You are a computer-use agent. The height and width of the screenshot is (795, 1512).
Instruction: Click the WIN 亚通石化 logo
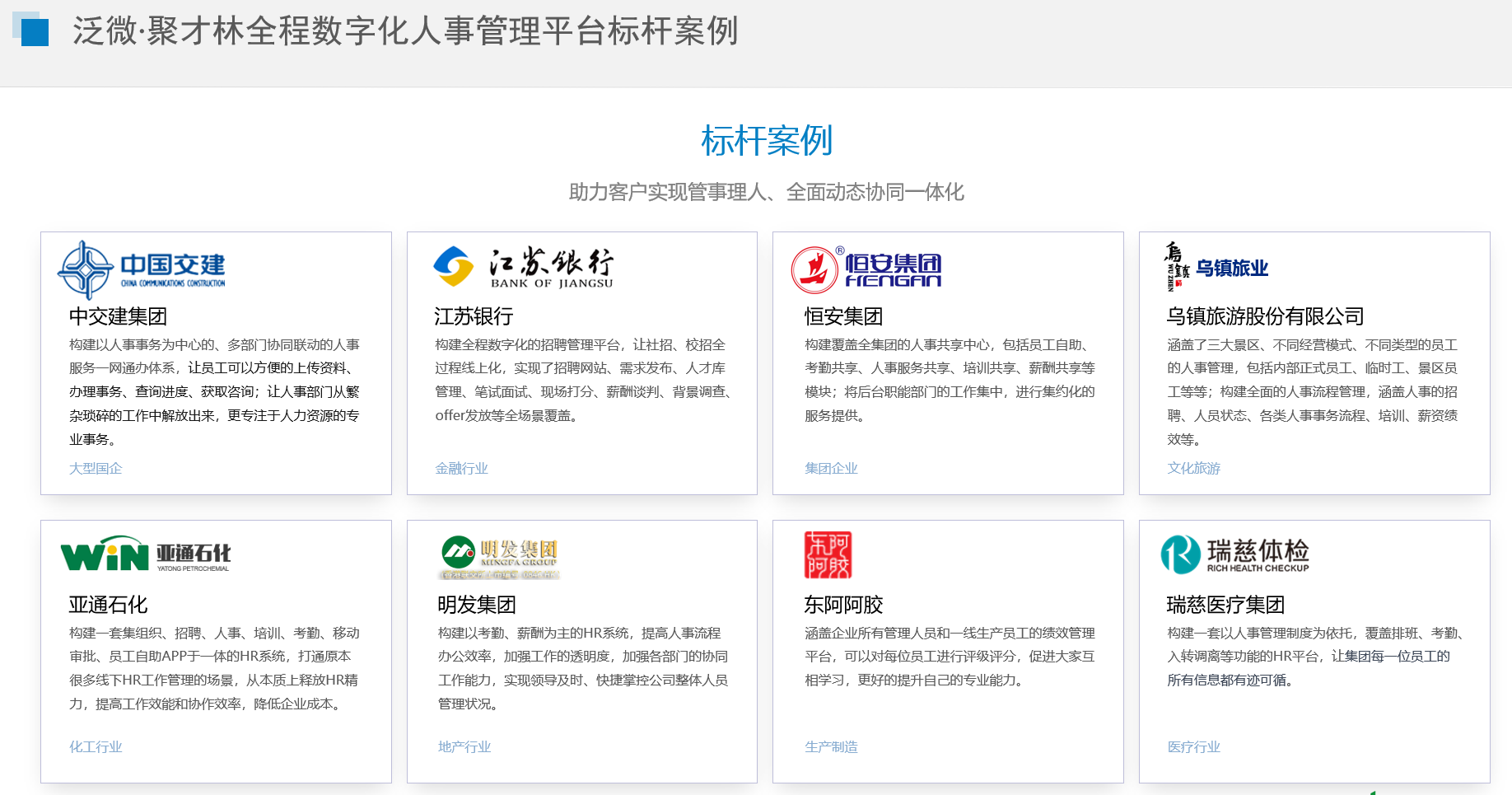(146, 554)
